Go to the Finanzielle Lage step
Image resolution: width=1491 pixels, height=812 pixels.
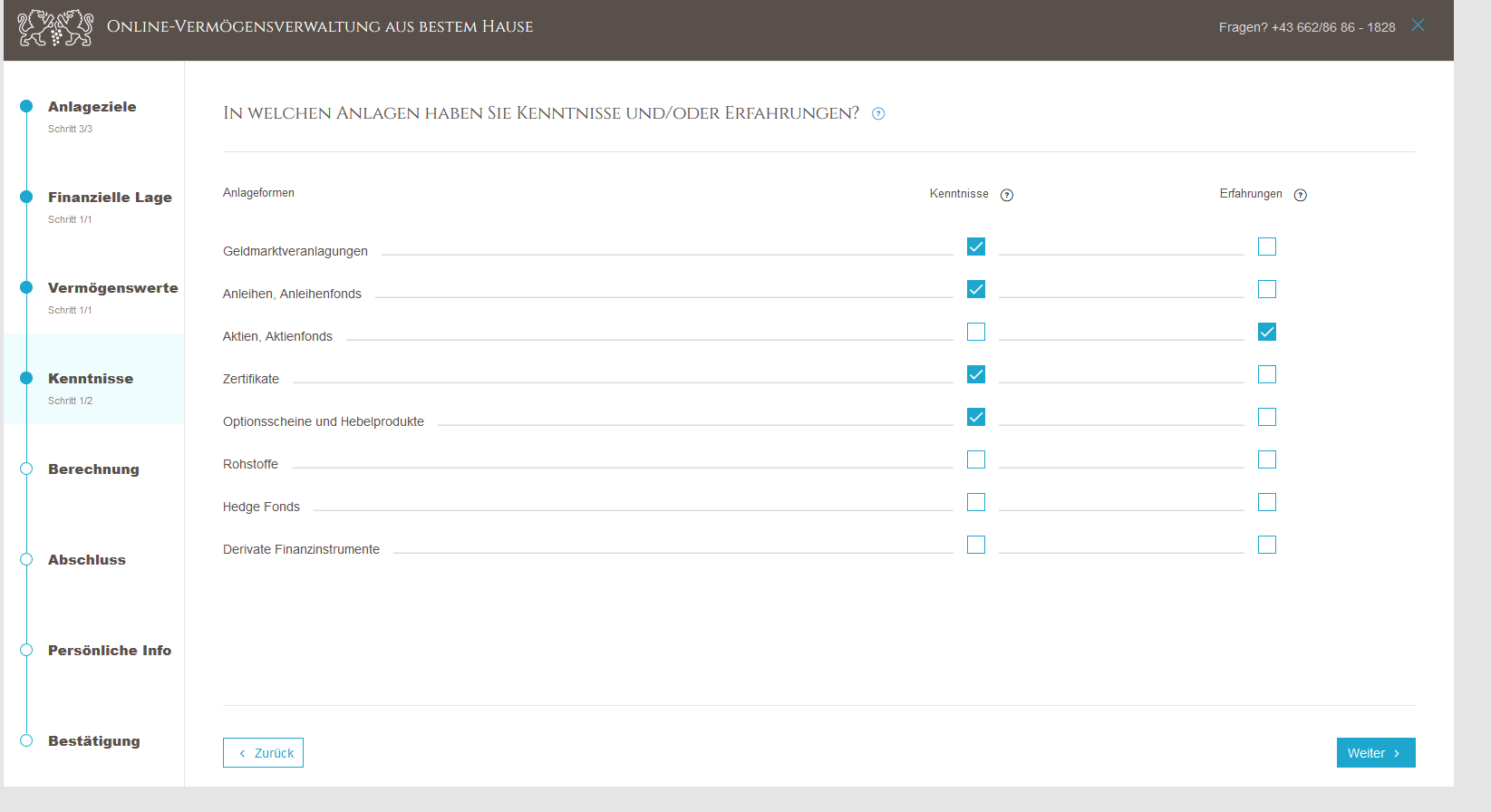click(110, 198)
